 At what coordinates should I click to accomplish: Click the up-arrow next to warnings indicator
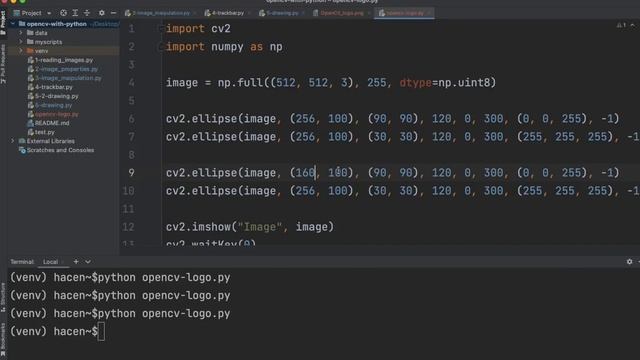[633, 25]
